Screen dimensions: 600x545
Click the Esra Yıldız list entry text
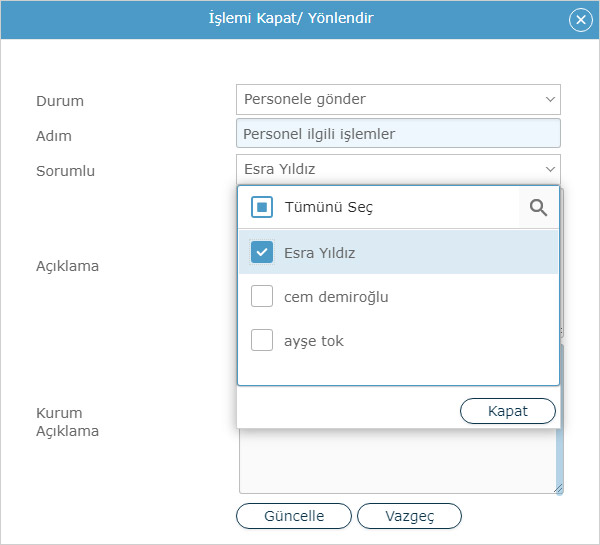pos(320,253)
